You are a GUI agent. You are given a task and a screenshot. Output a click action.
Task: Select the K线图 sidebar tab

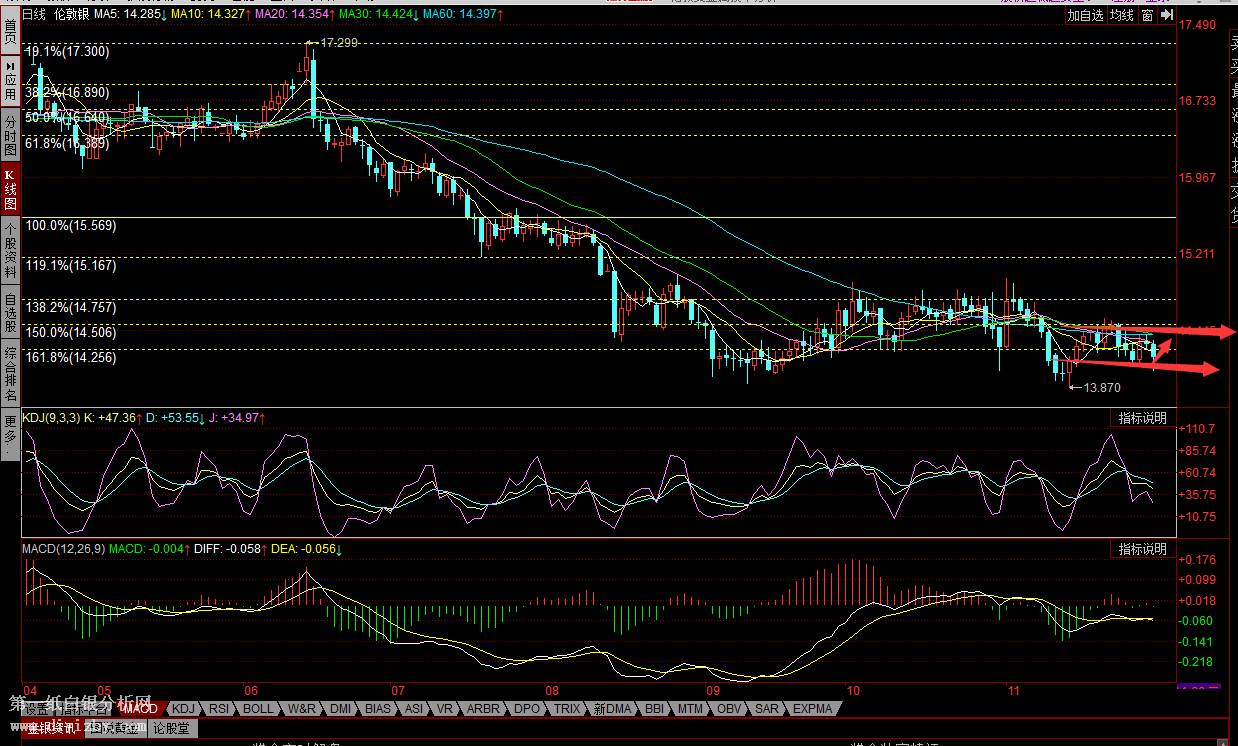click(10, 189)
